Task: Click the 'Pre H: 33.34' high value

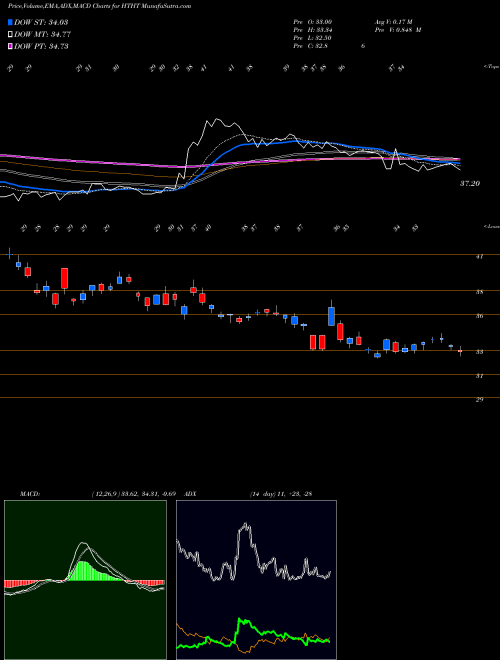Action: tap(315, 30)
